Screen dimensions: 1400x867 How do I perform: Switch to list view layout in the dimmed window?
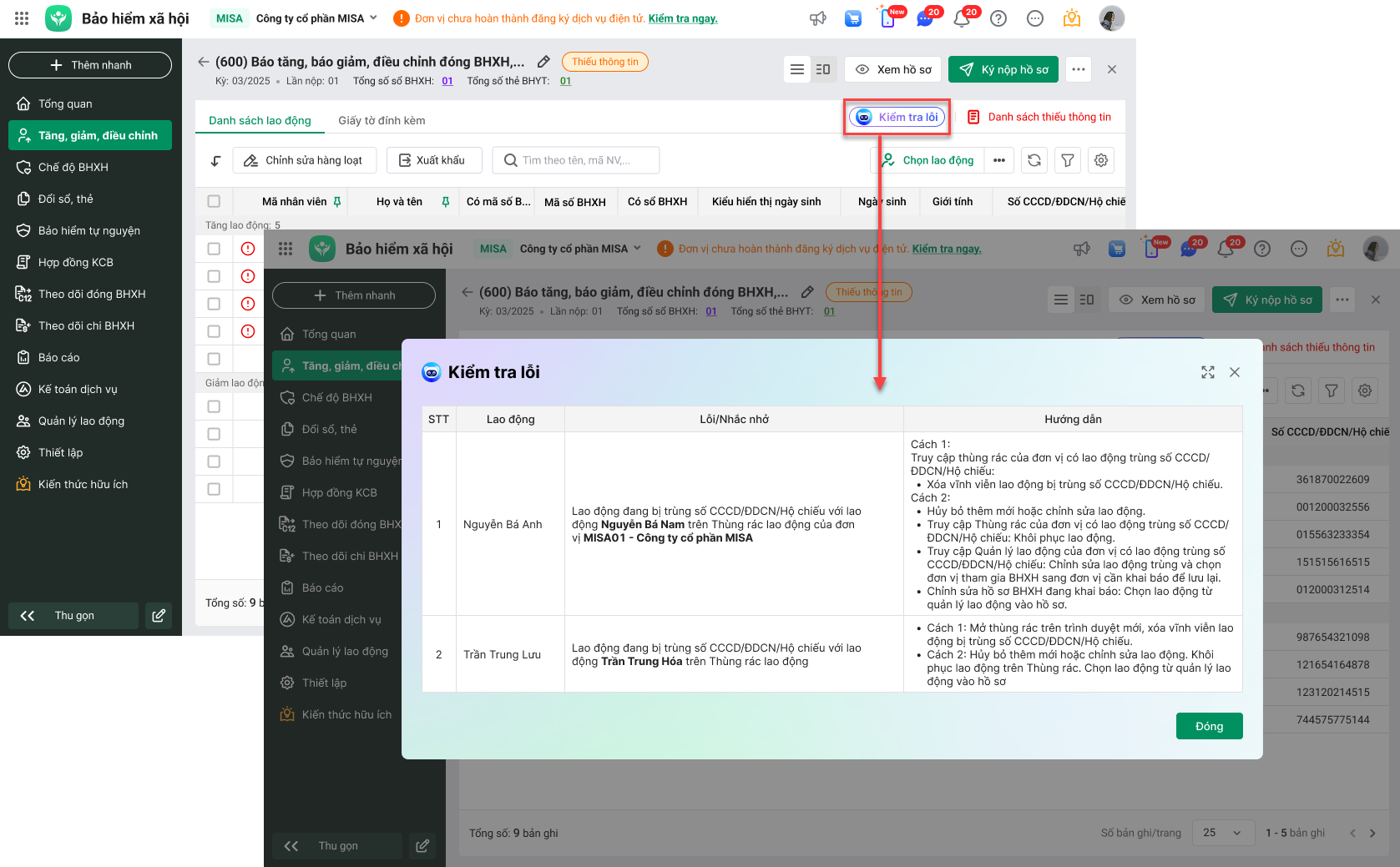[x=1061, y=300]
